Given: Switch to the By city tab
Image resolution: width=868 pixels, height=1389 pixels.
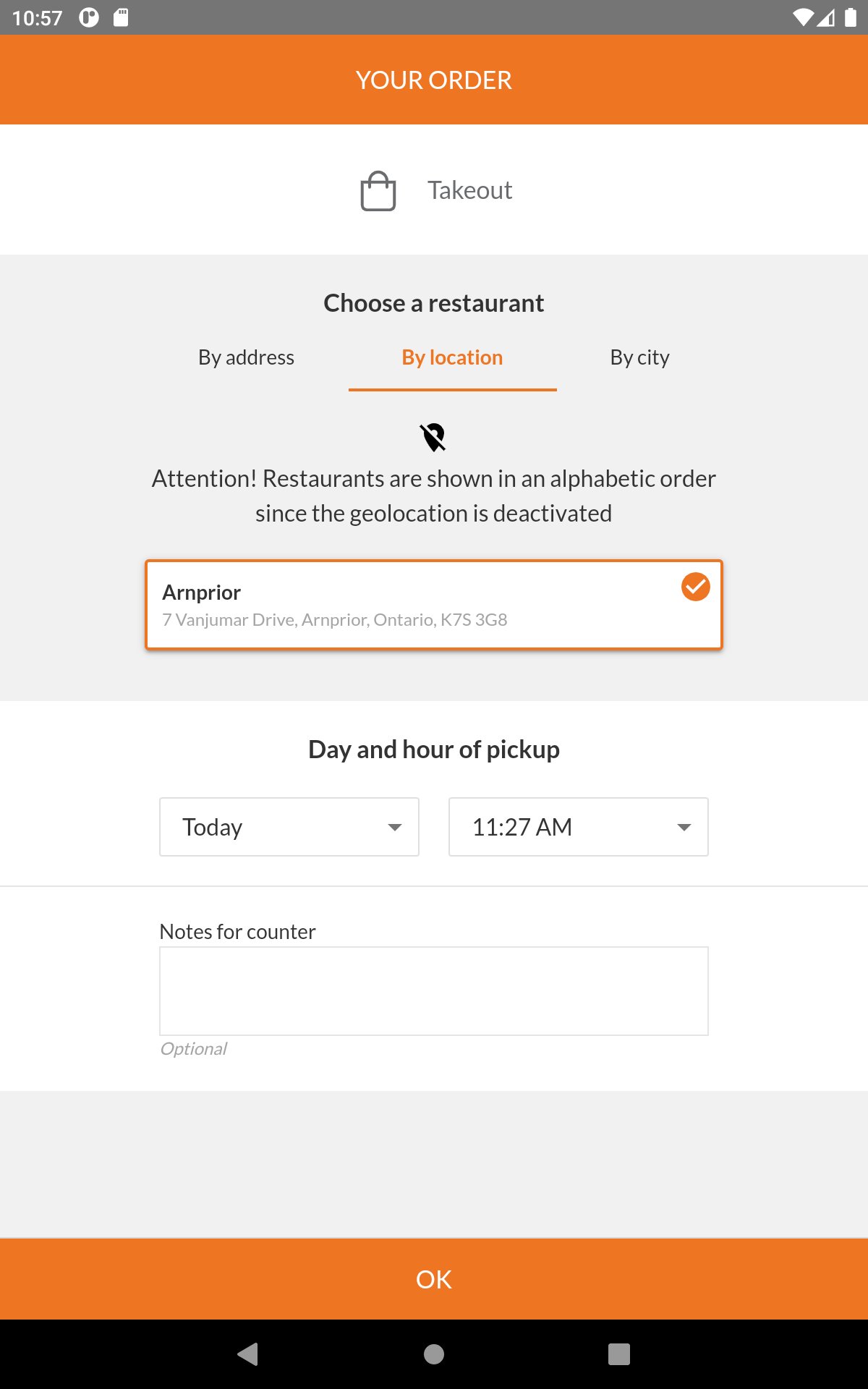Looking at the screenshot, I should (x=639, y=357).
